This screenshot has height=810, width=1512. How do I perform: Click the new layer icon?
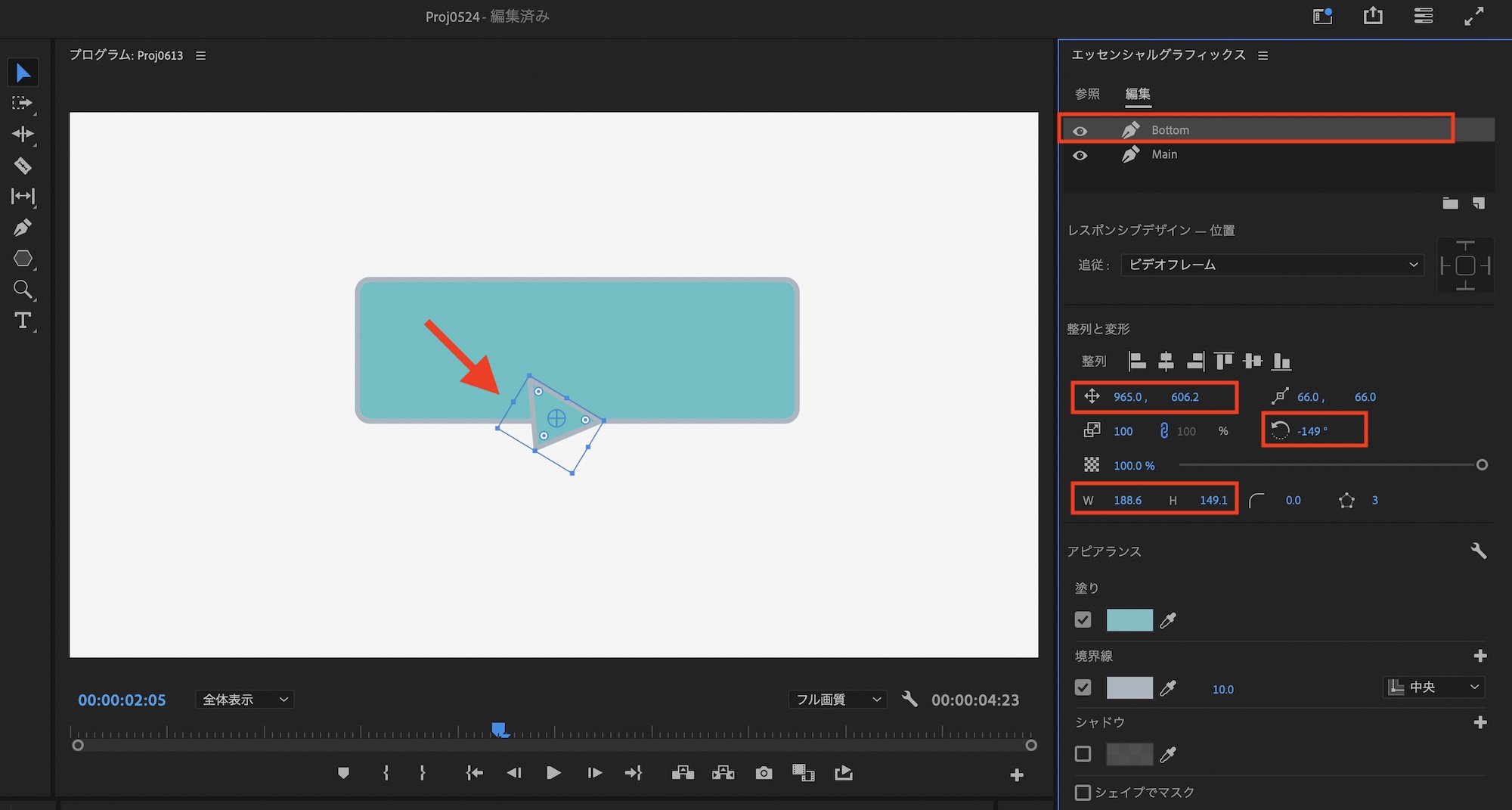(1479, 203)
